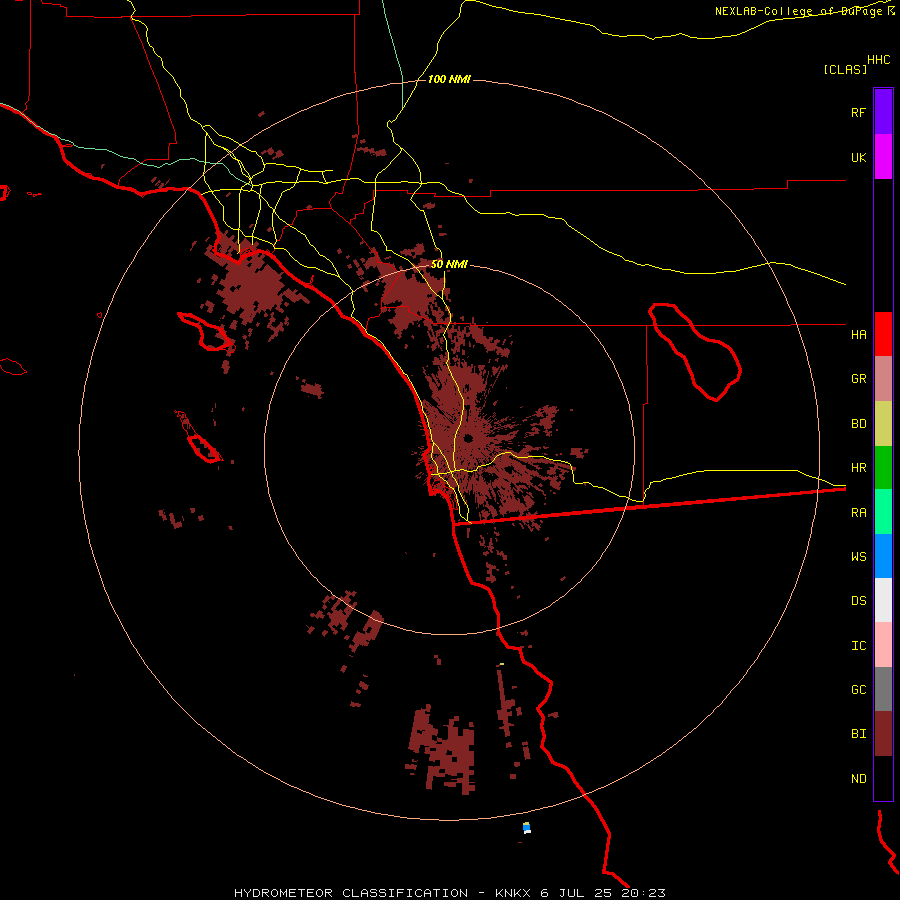The height and width of the screenshot is (900, 900).
Task: Click the UK legend label text
Action: click(858, 157)
